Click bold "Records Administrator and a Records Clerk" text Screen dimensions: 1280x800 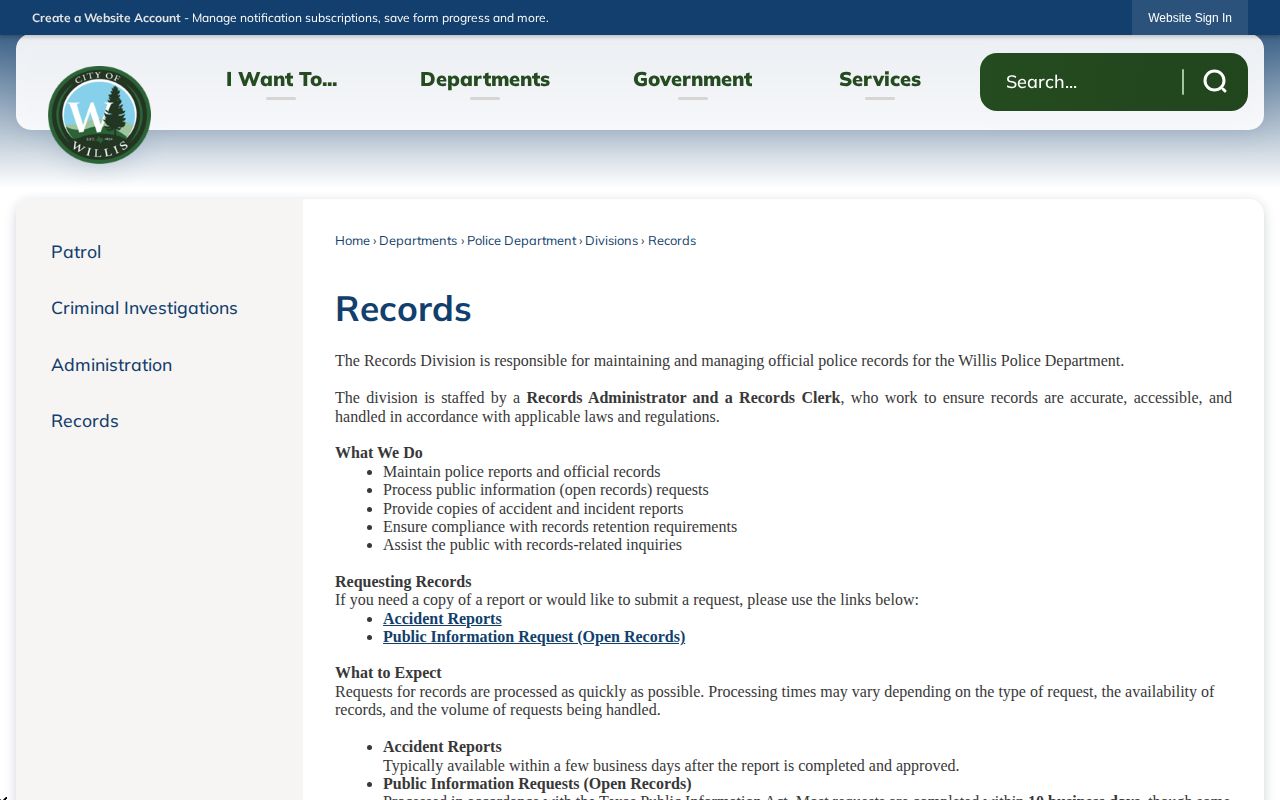(684, 398)
